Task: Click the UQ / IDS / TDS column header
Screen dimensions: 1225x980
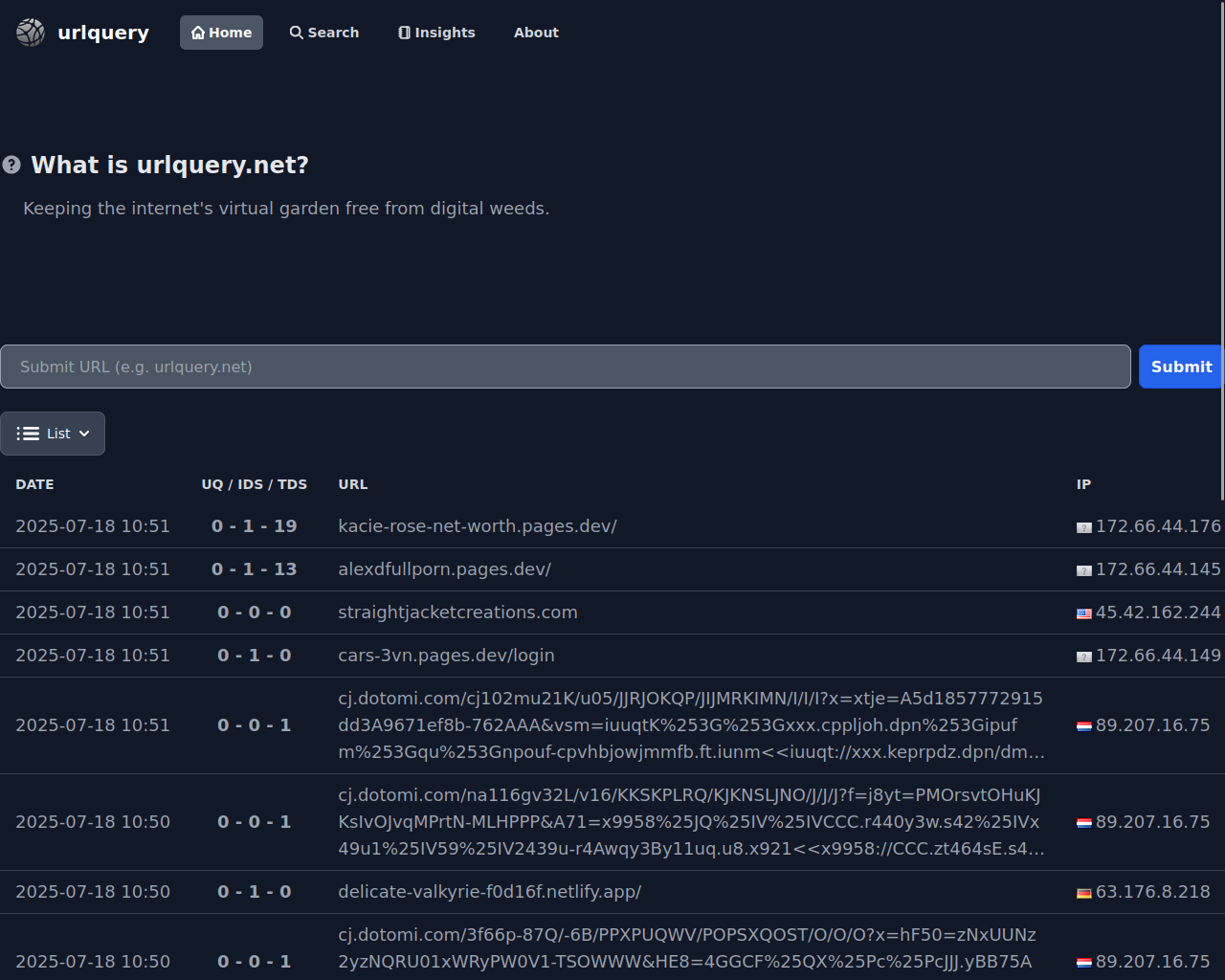Action: click(255, 484)
